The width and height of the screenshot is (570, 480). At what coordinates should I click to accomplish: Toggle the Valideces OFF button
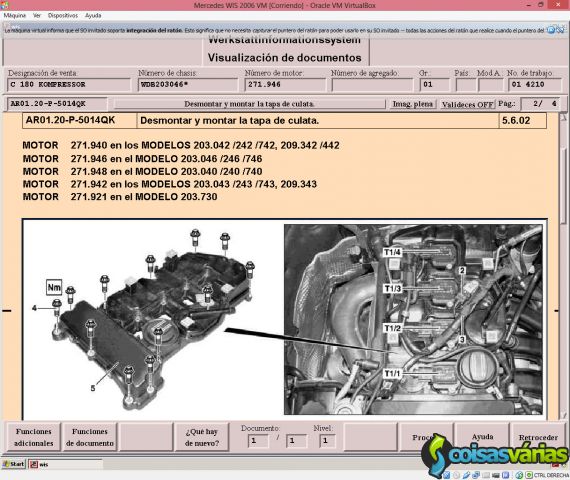pyautogui.click(x=467, y=104)
